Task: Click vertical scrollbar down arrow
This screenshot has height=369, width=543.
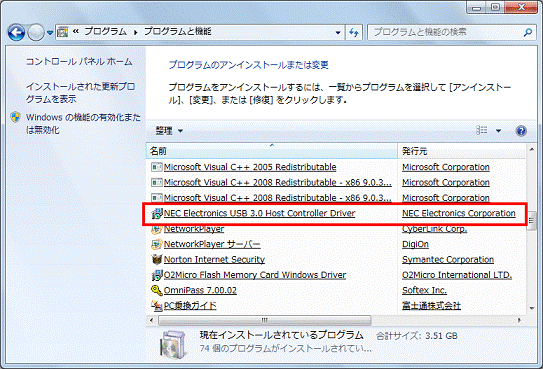Action: tap(532, 308)
